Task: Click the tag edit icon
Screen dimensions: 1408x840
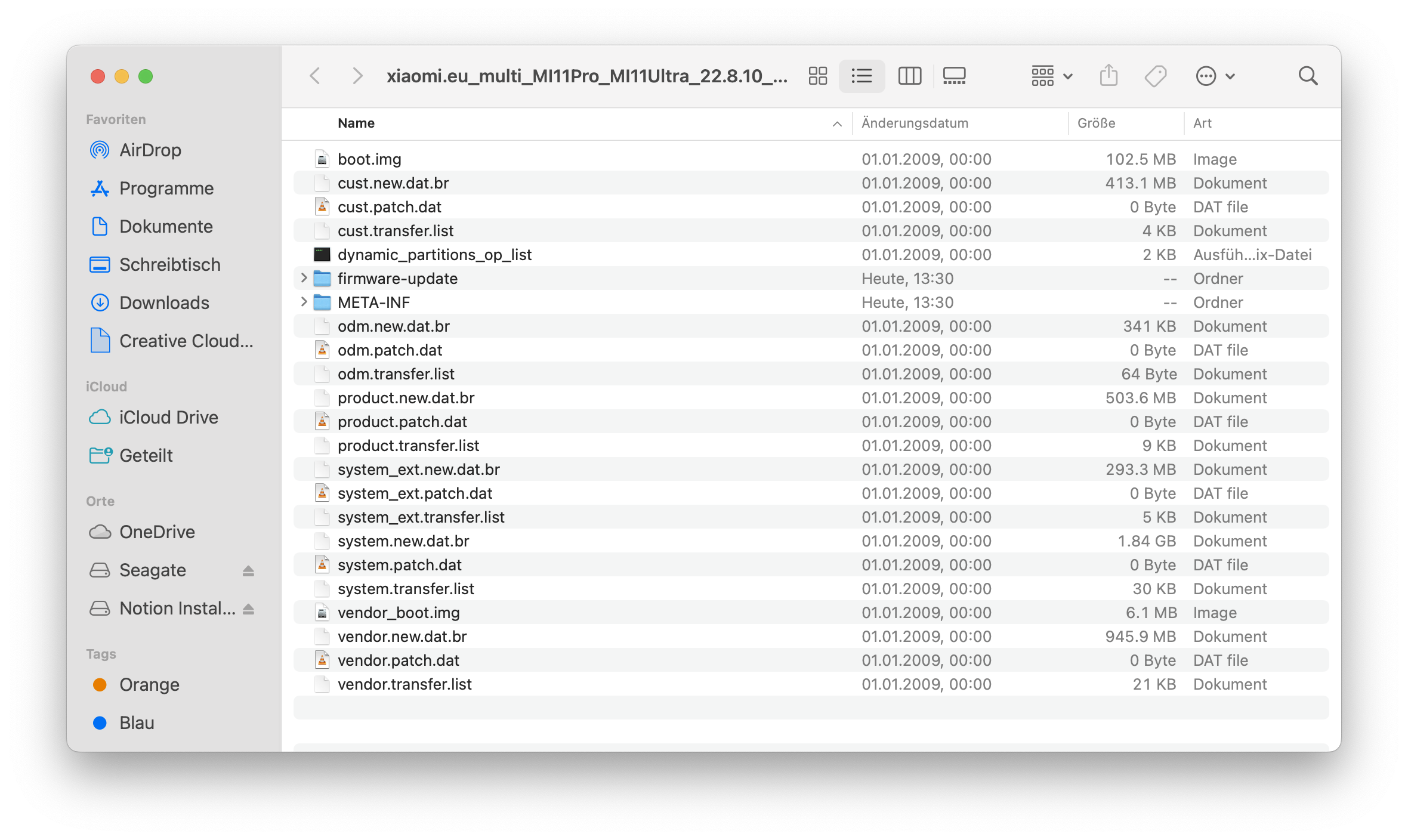Action: 1156,76
